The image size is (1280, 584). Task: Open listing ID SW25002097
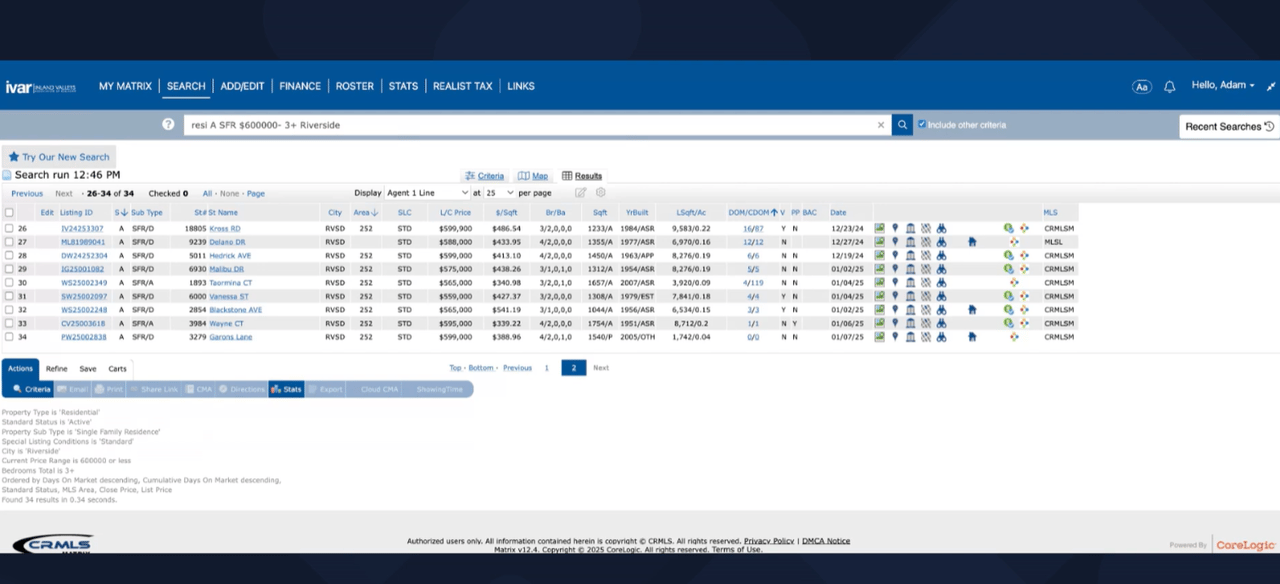click(x=83, y=297)
